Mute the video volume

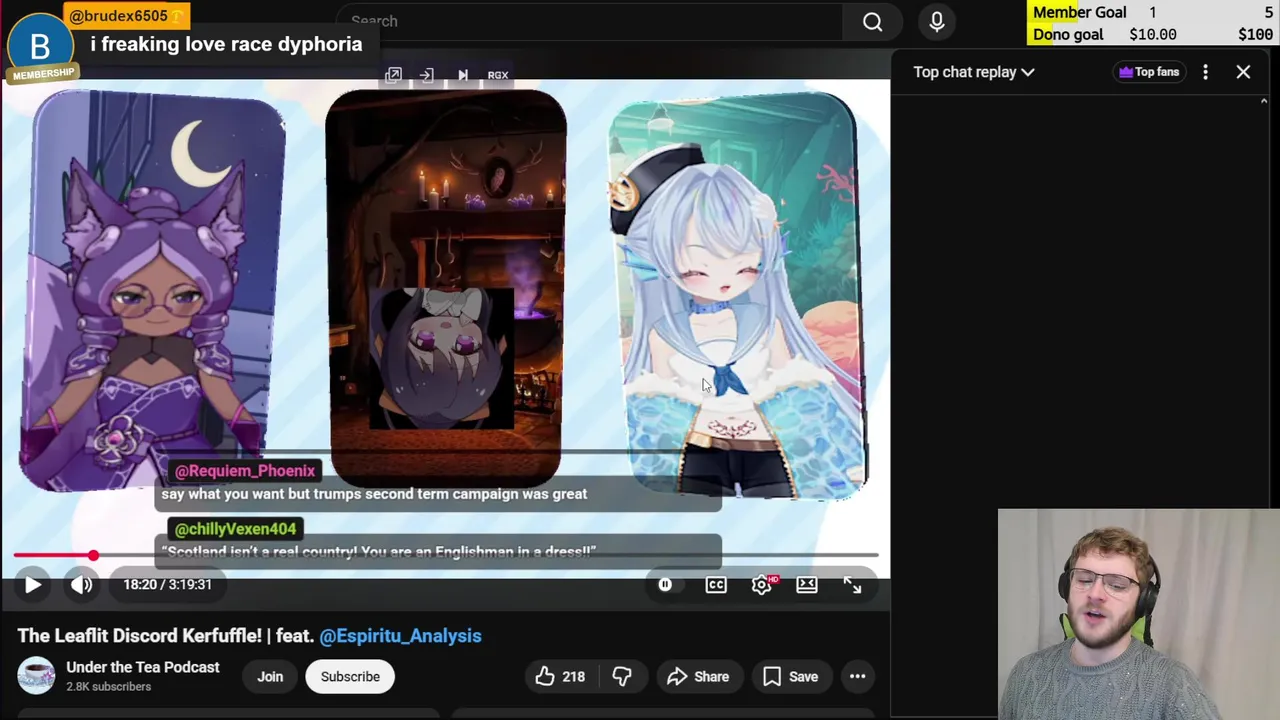click(x=82, y=585)
